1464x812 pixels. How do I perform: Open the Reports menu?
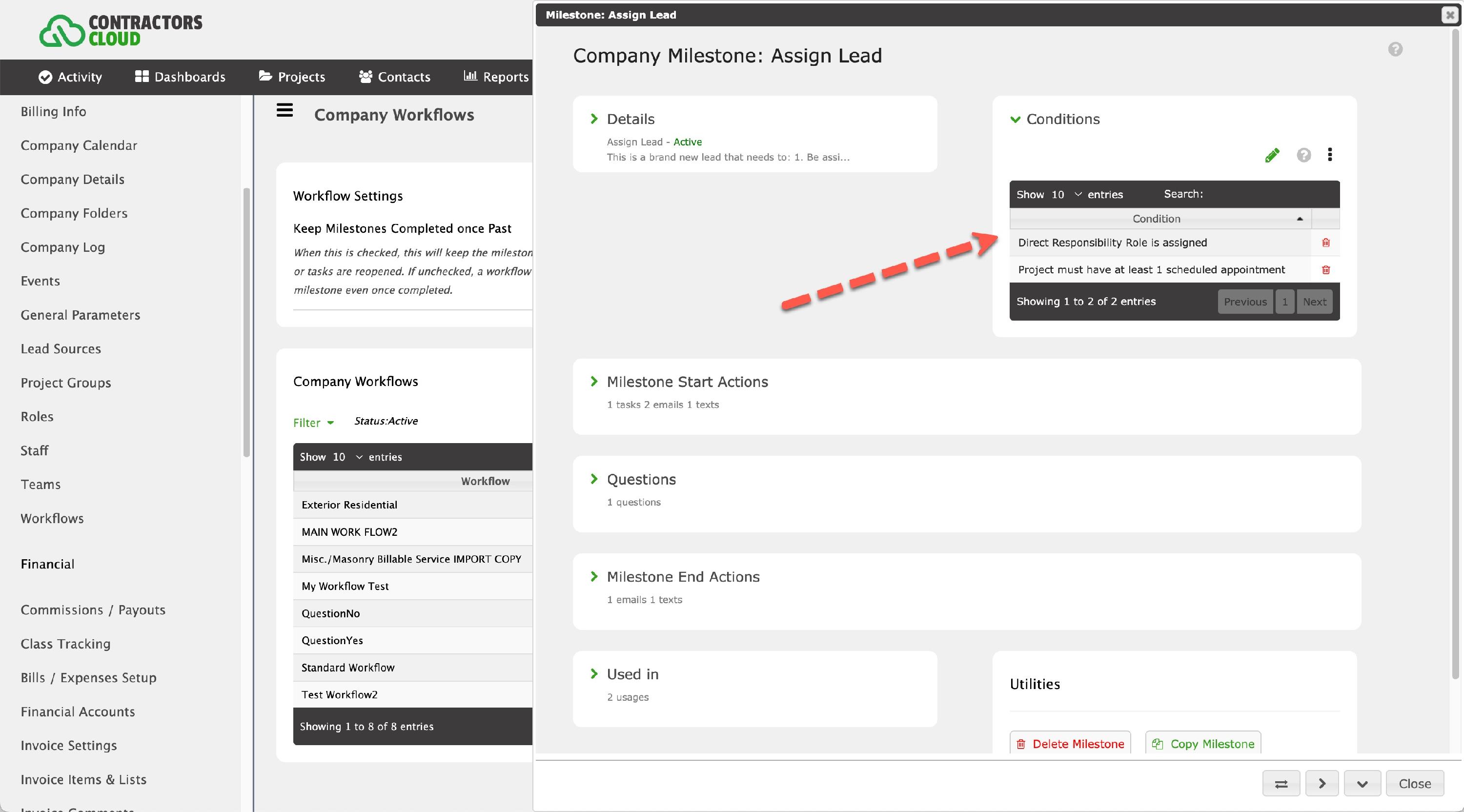point(496,77)
